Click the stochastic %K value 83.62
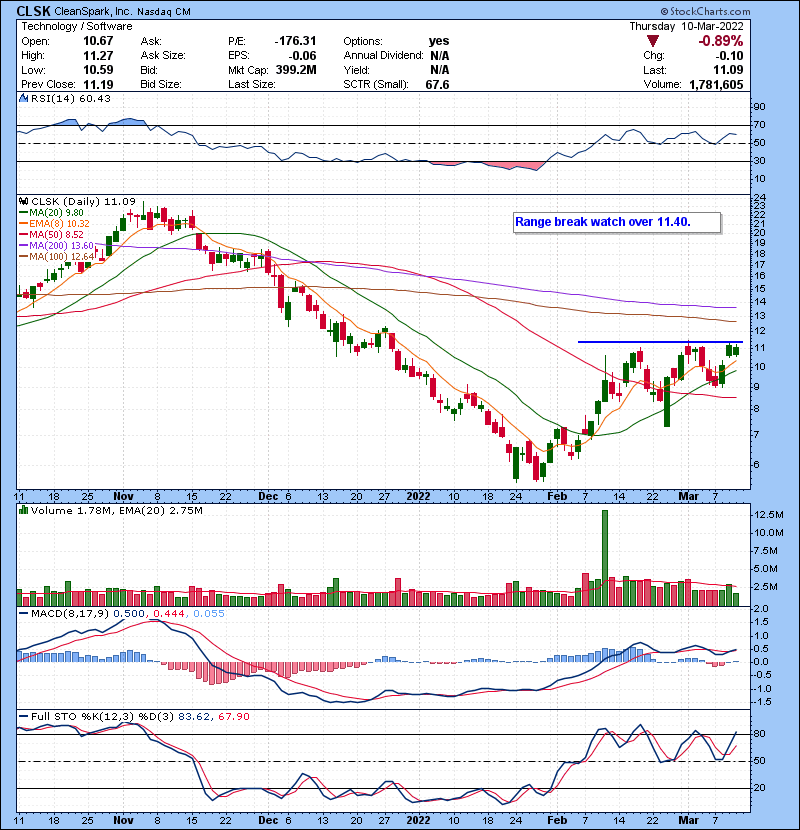The width and height of the screenshot is (800, 830). 194,717
